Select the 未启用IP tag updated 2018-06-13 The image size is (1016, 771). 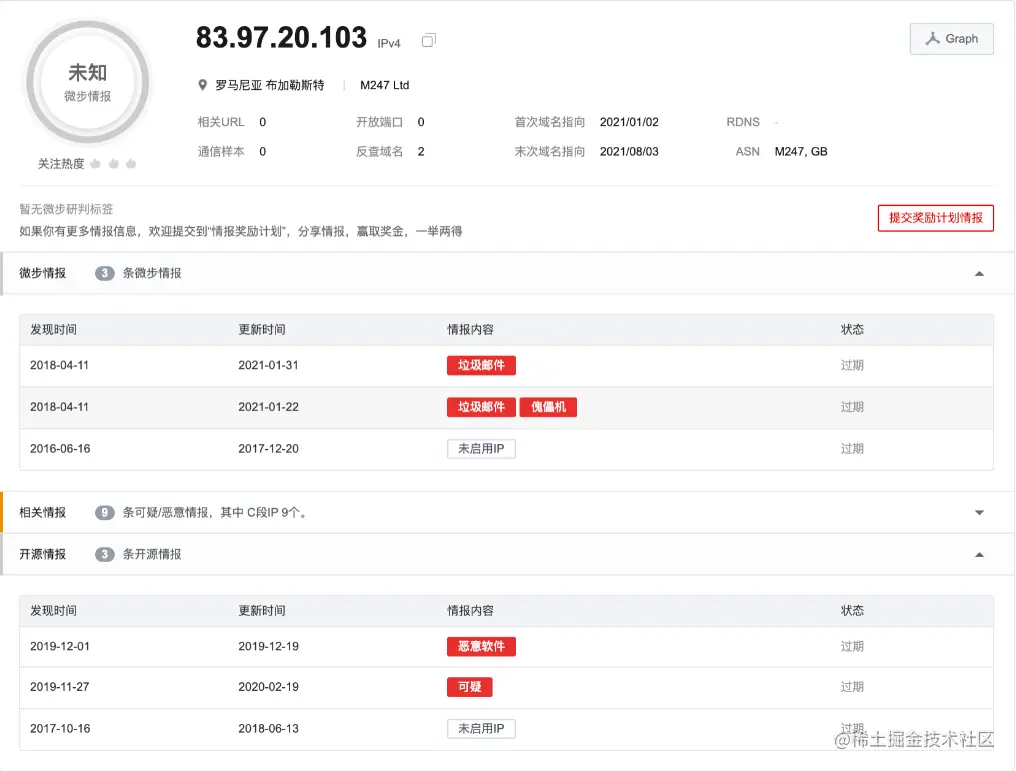point(481,728)
